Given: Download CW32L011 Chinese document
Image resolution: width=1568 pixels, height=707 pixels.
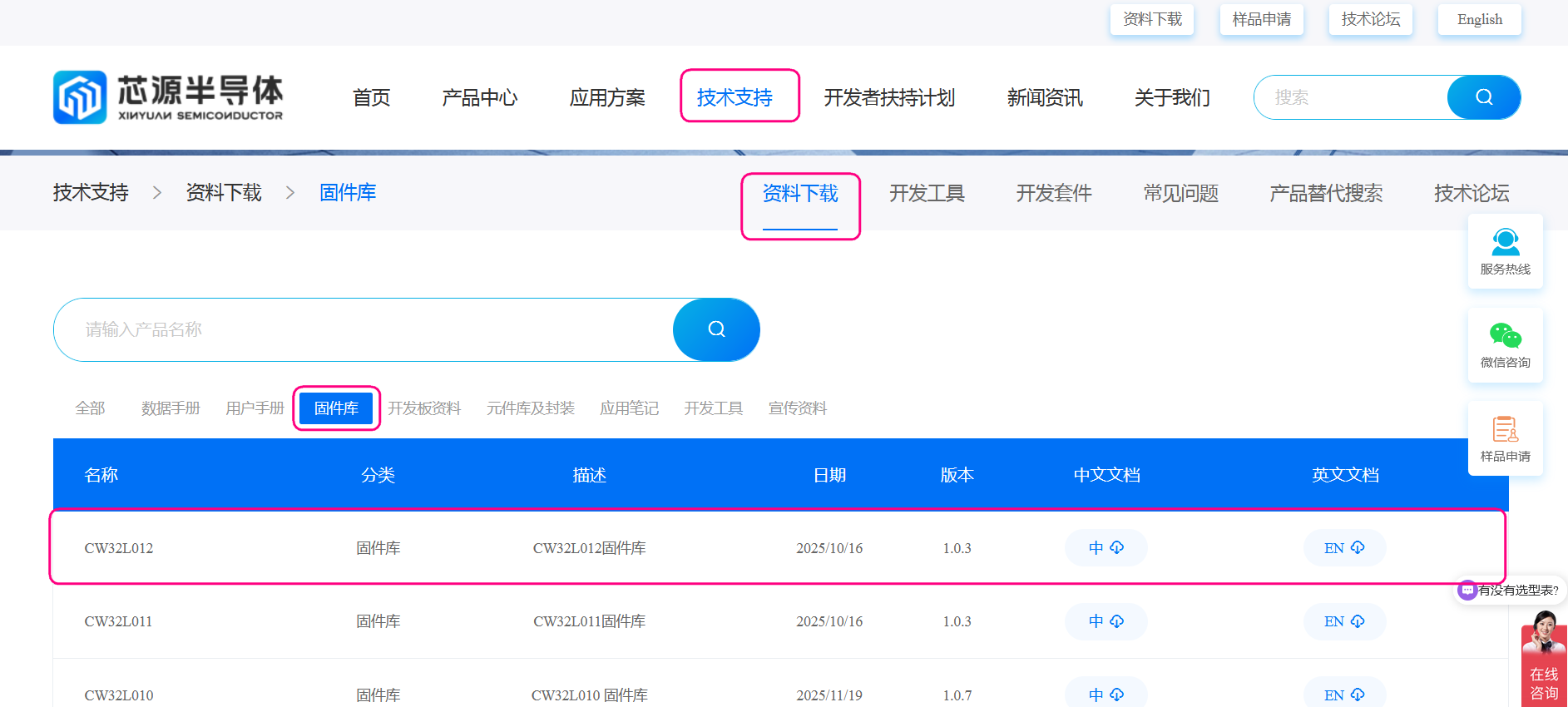Looking at the screenshot, I should click(x=1106, y=621).
